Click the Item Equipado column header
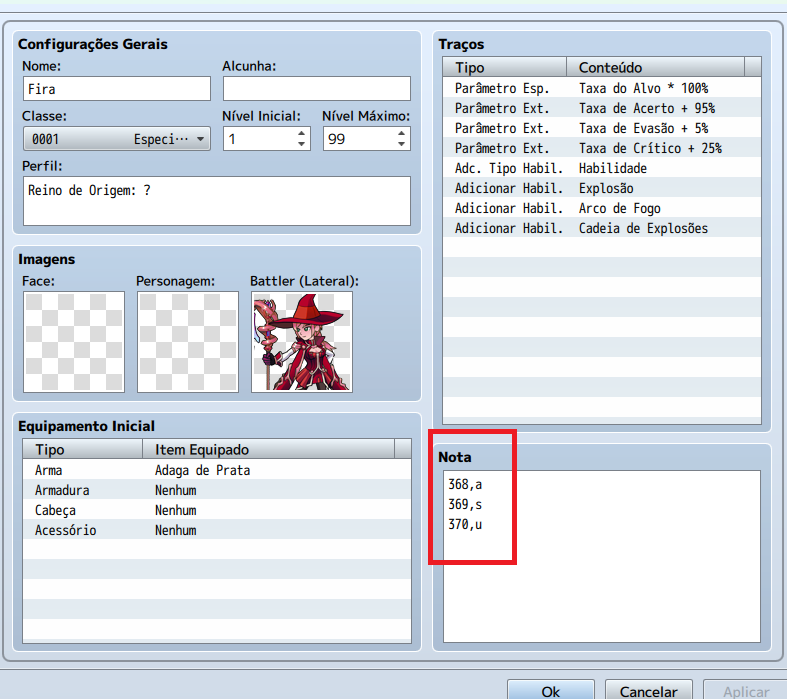The width and height of the screenshot is (787, 699). tap(269, 449)
